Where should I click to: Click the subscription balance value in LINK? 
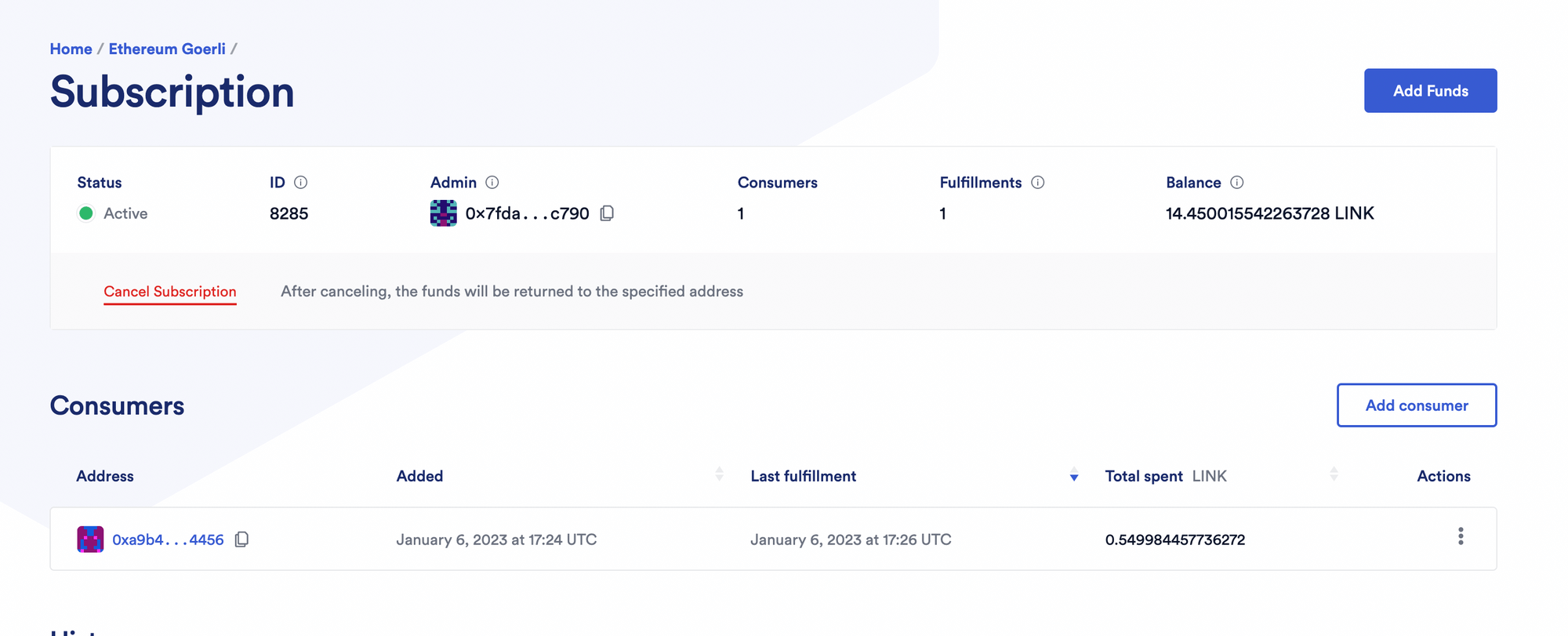[1270, 213]
